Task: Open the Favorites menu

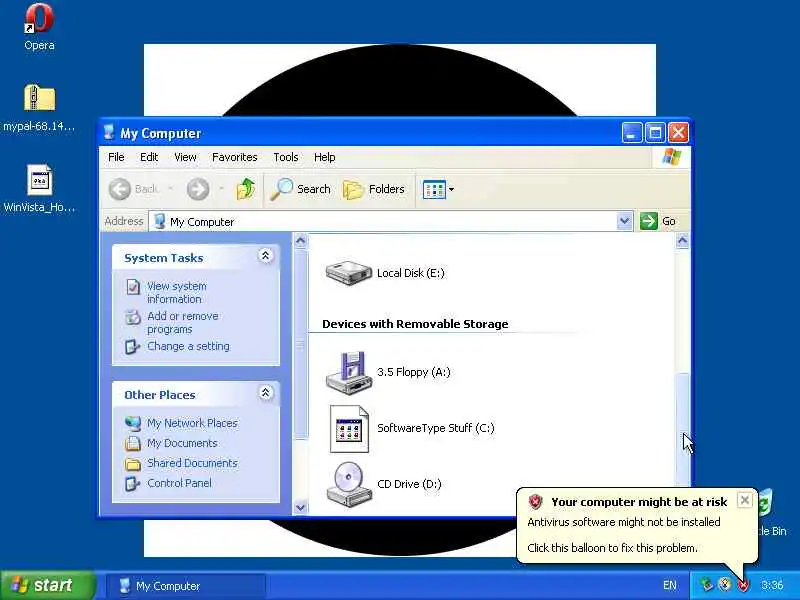Action: point(235,157)
